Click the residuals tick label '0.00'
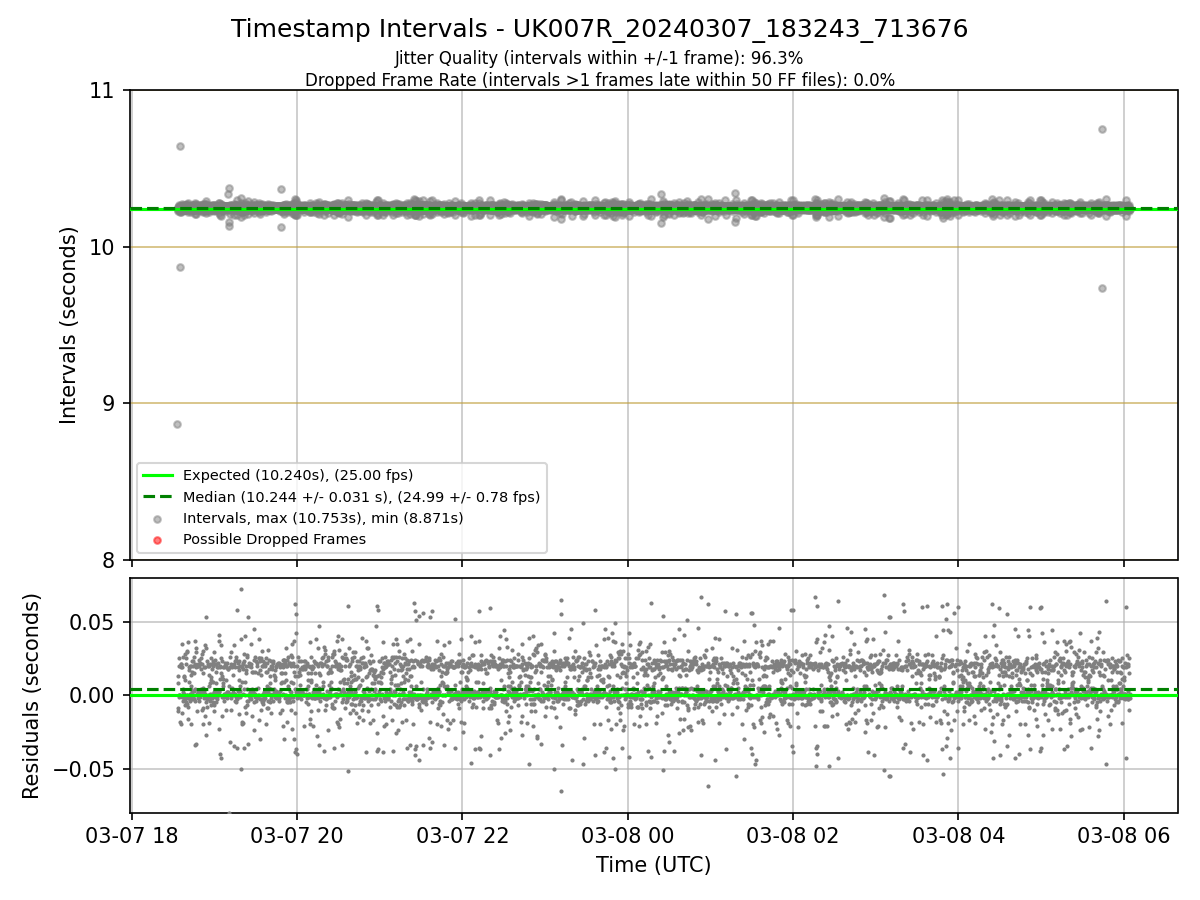The height and width of the screenshot is (900, 1200). click(x=95, y=695)
